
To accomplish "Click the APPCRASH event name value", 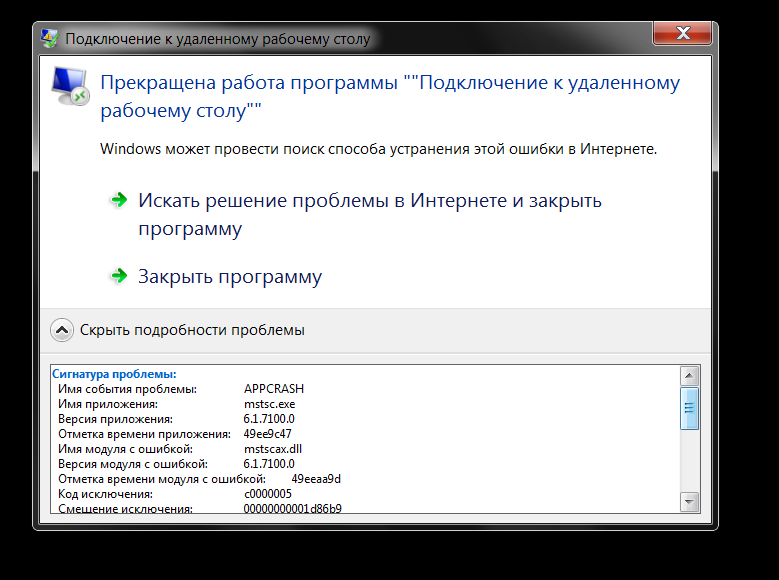I will point(273,389).
